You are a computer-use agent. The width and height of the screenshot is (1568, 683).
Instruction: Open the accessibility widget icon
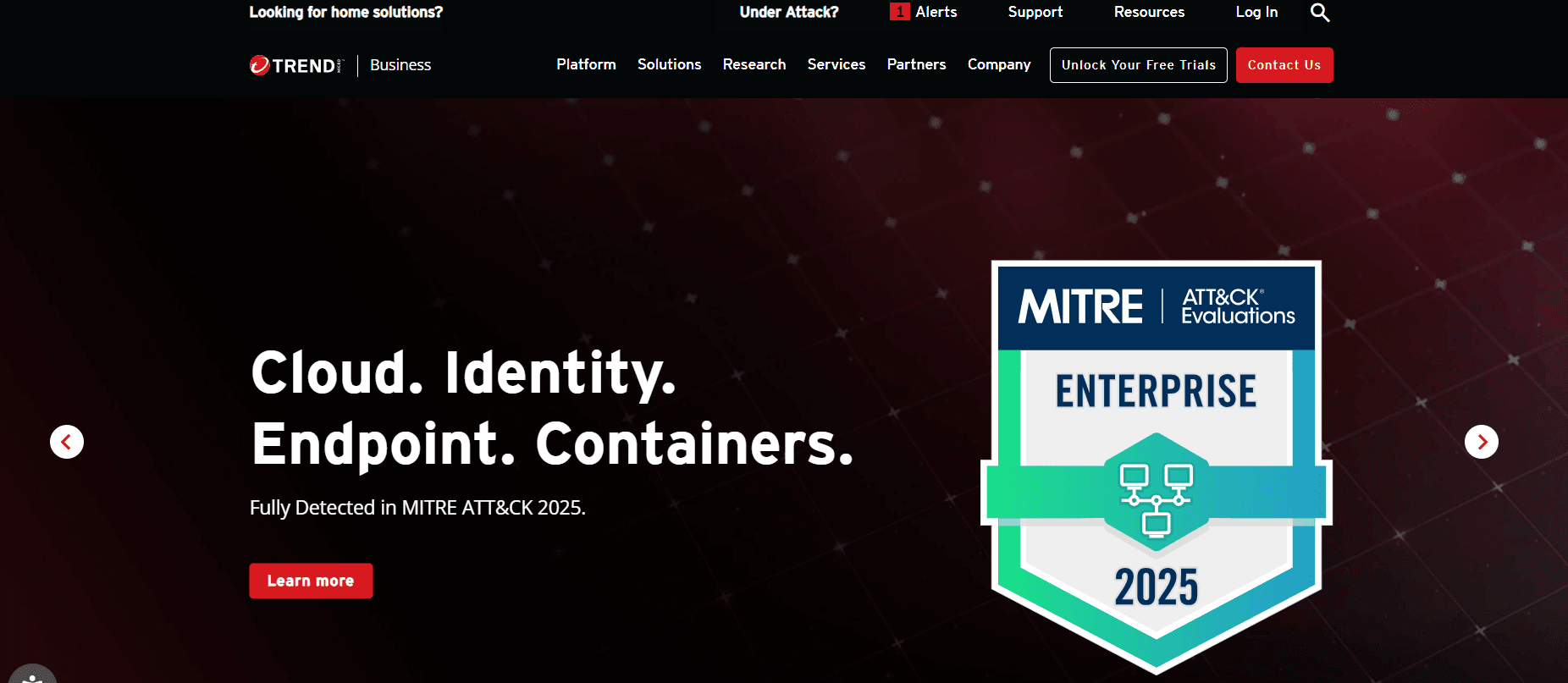(32, 675)
